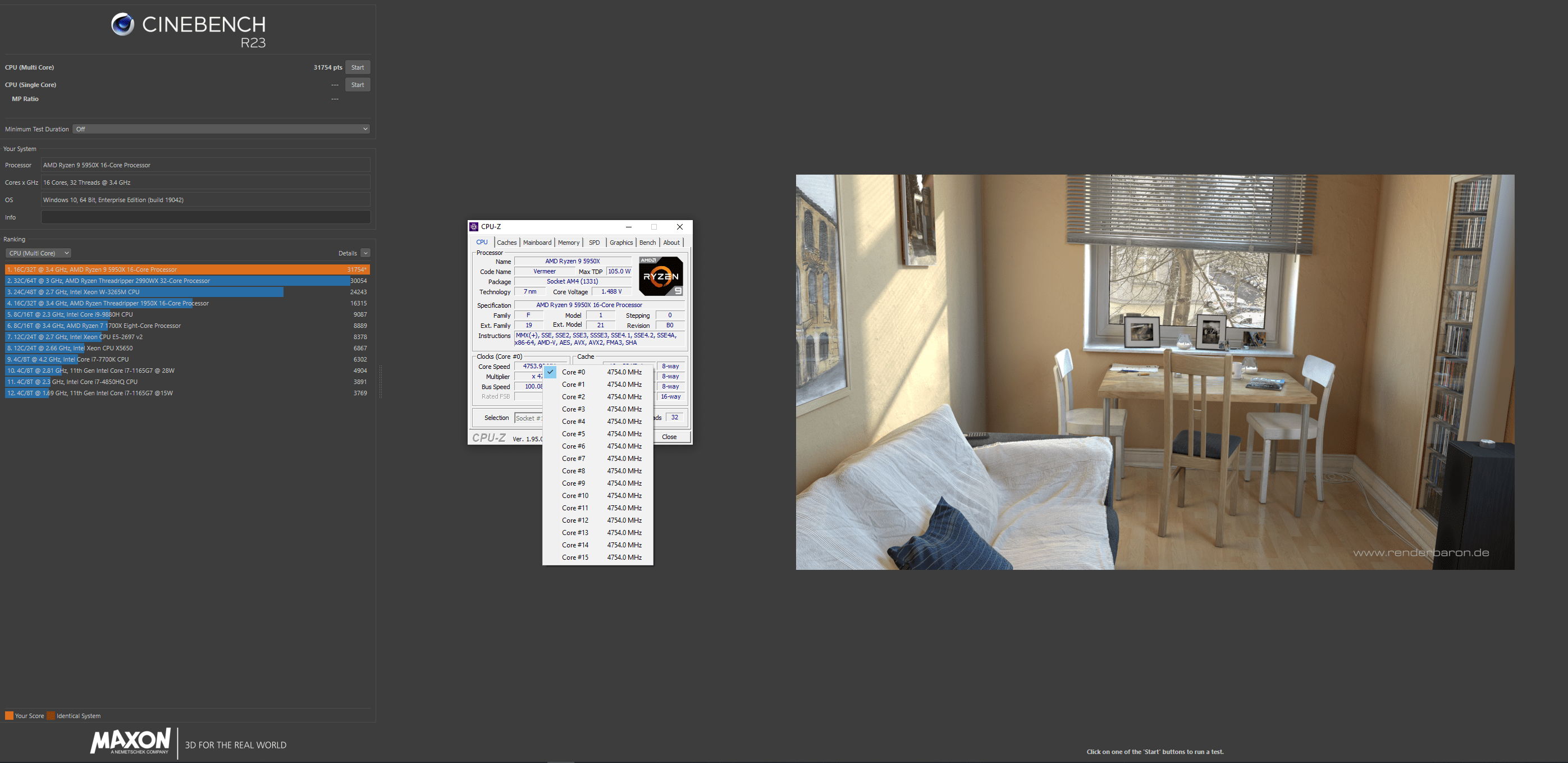Image resolution: width=1568 pixels, height=763 pixels.
Task: Choose Core #8 from the core list
Action: 598,470
